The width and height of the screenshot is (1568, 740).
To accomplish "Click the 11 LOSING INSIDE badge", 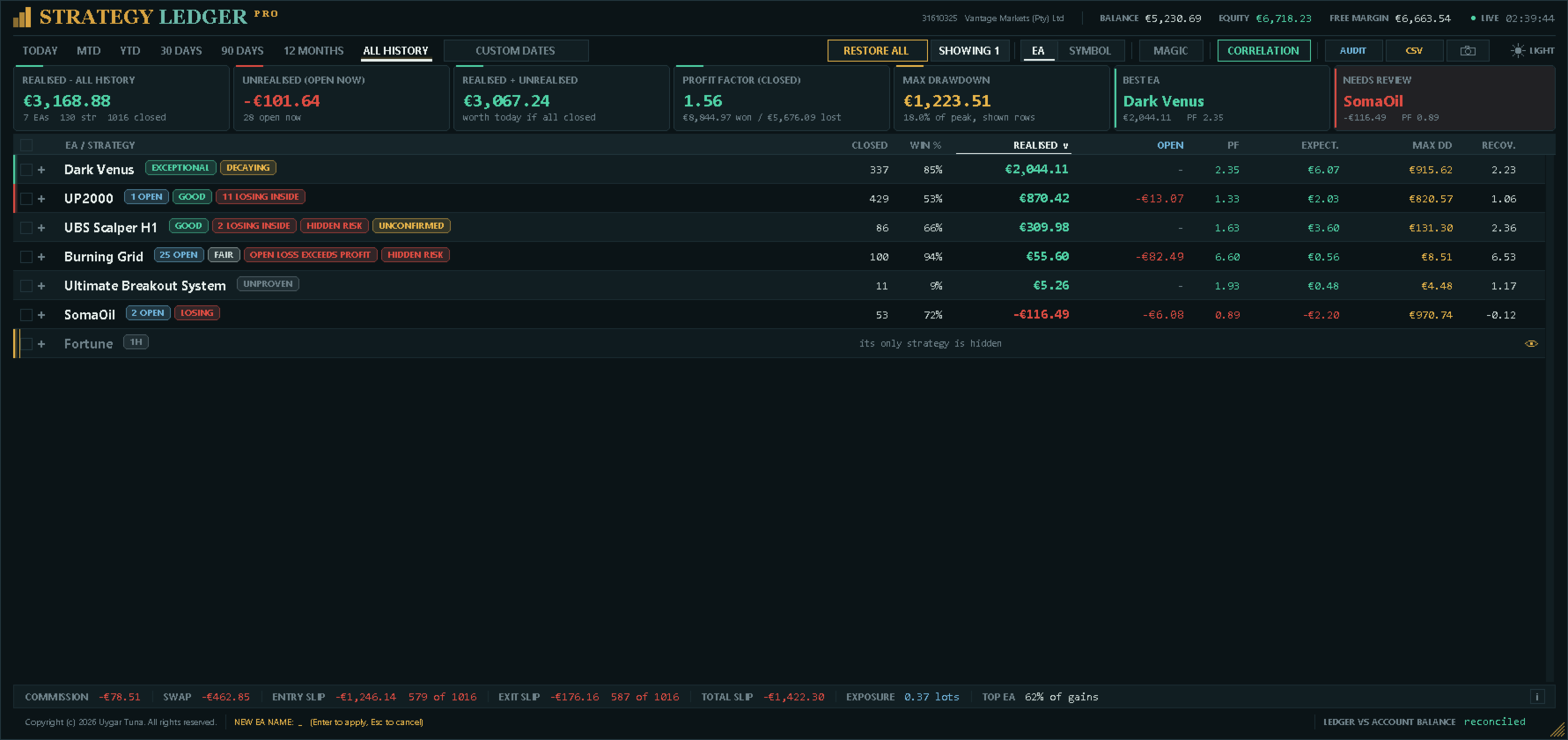I will coord(261,197).
